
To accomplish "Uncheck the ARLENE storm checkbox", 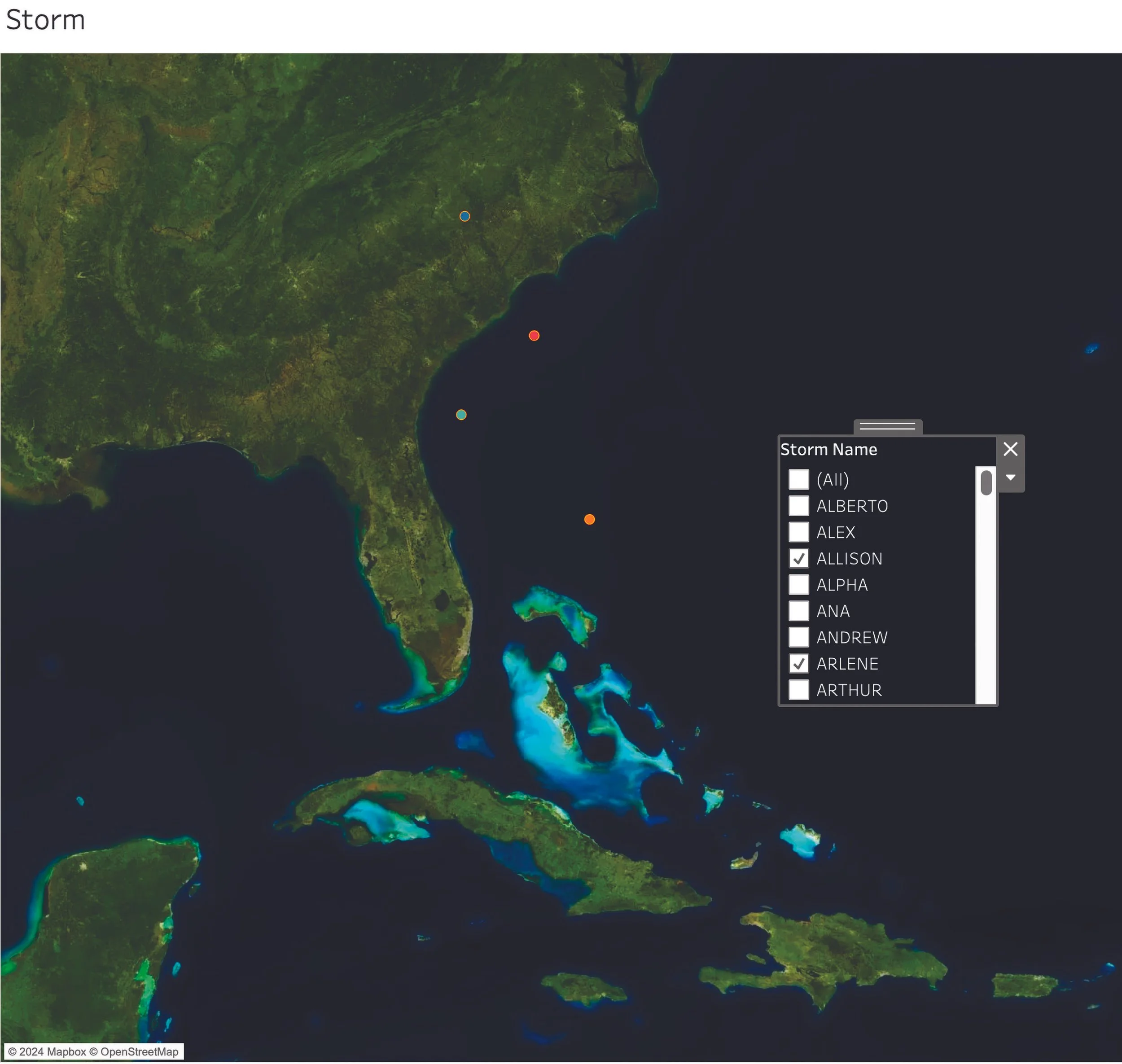I will pos(799,664).
